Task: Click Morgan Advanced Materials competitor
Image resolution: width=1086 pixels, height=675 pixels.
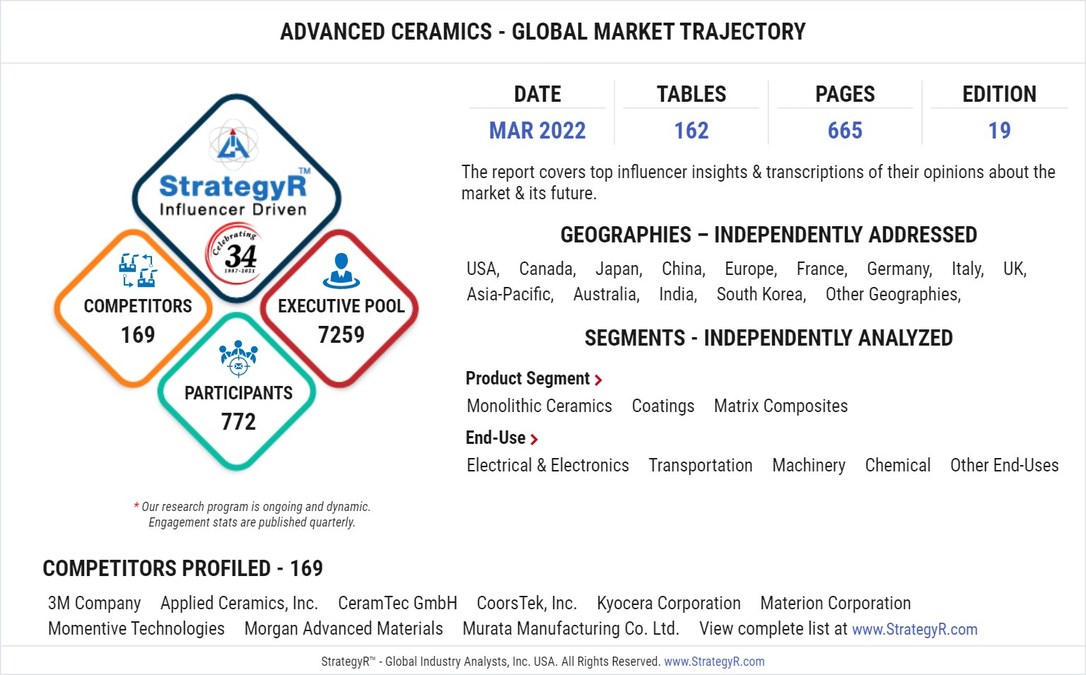Action: pyautogui.click(x=344, y=629)
